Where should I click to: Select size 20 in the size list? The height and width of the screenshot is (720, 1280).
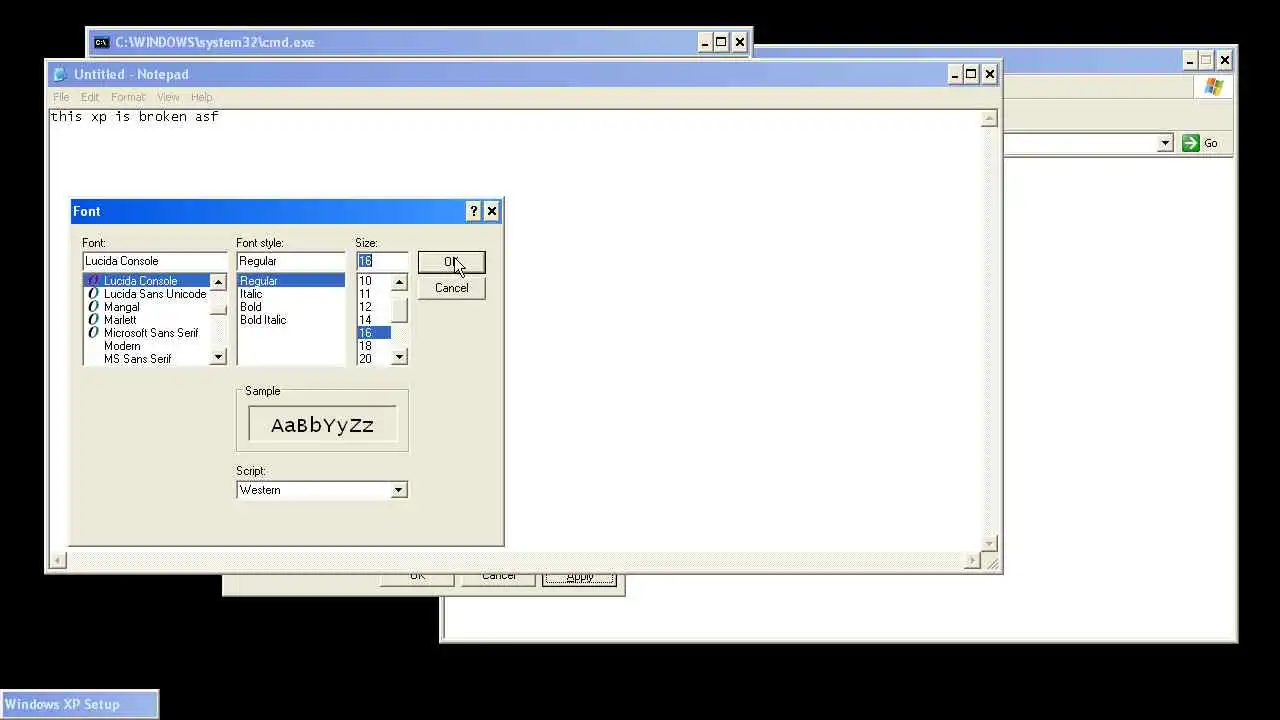[373, 359]
